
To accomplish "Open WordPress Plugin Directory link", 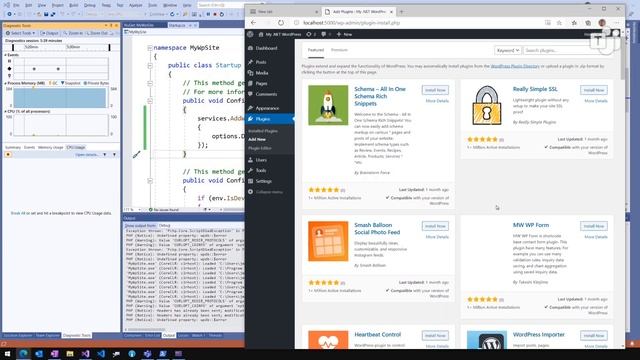I will (x=515, y=66).
